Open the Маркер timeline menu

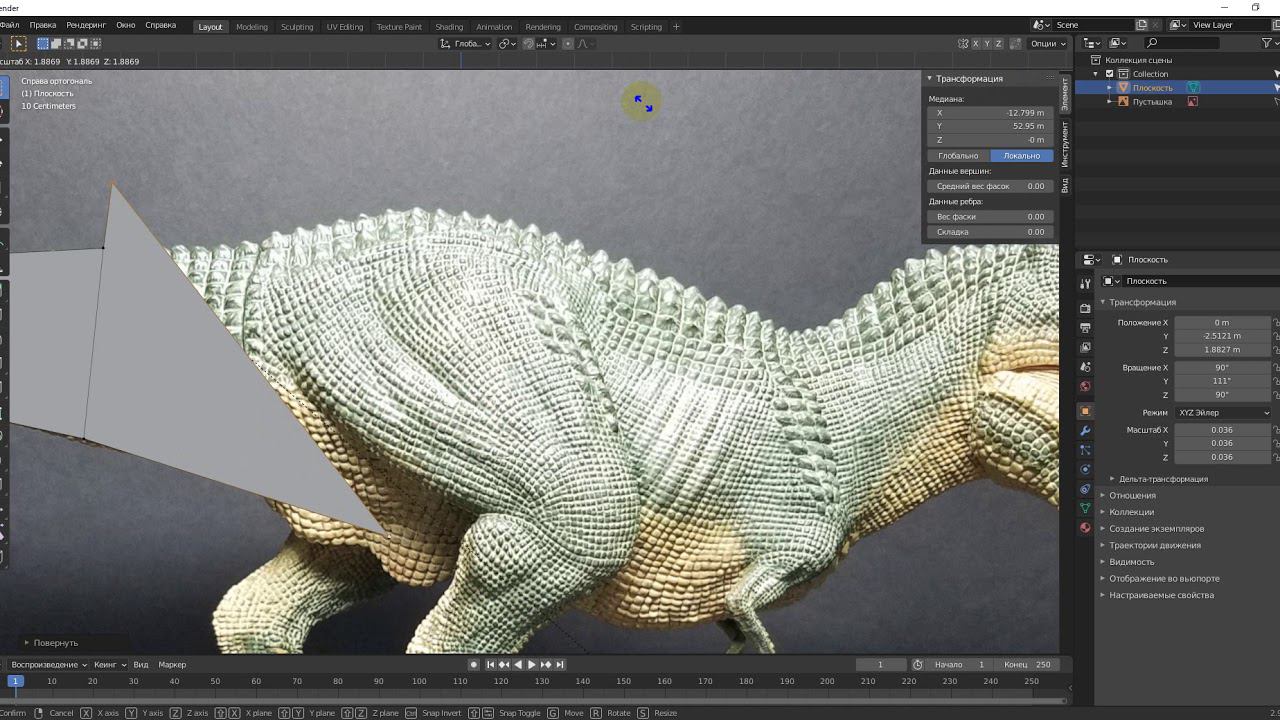172,664
